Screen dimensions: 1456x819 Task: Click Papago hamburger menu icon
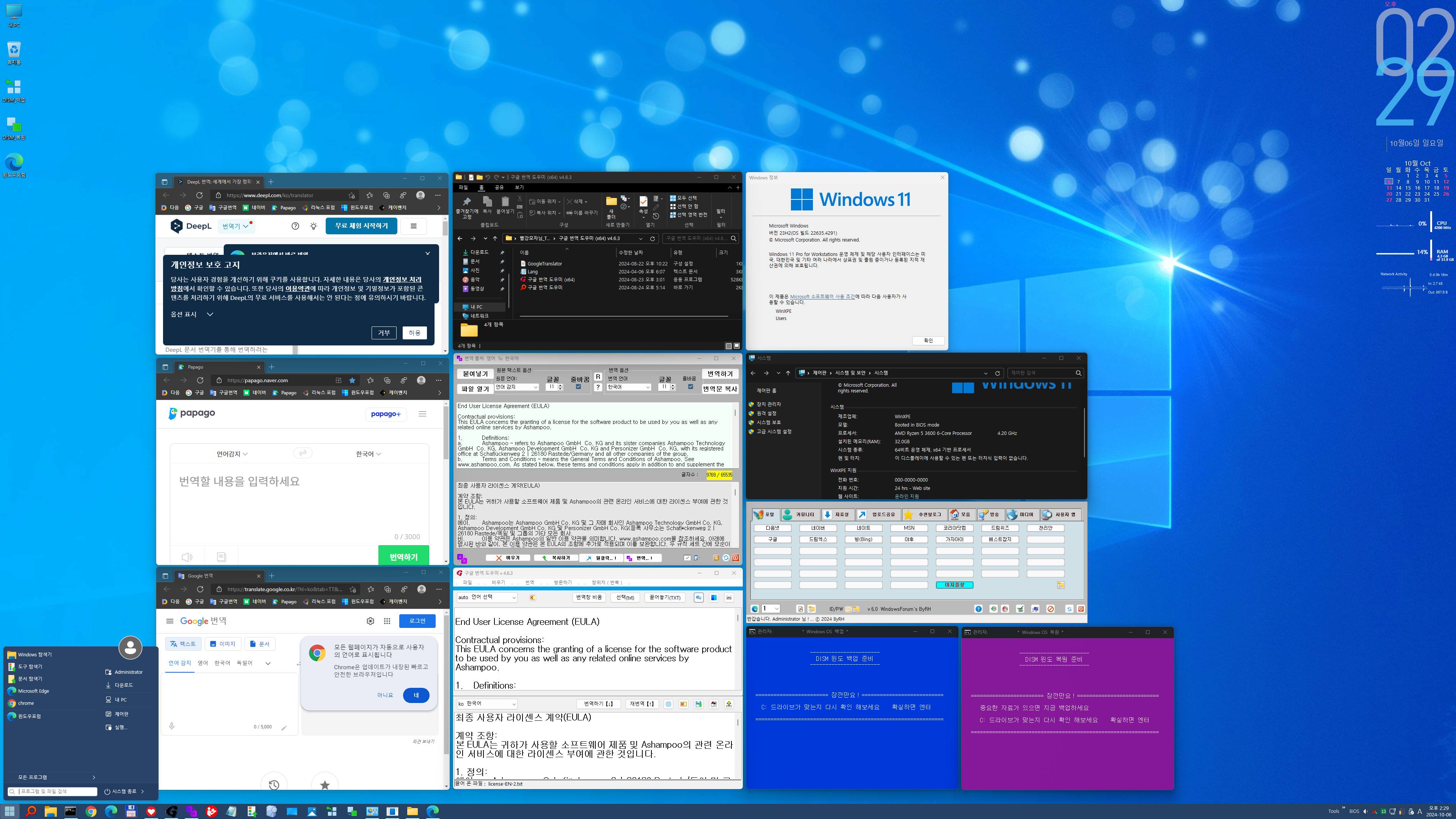[x=422, y=414]
